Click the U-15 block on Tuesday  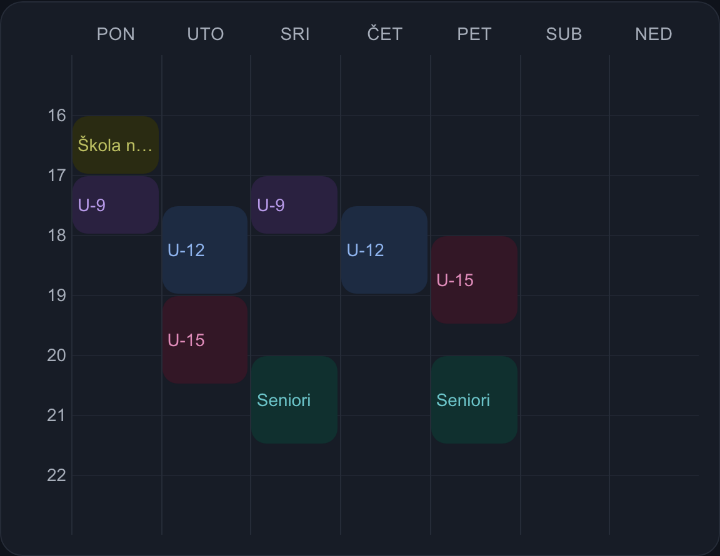(x=205, y=340)
